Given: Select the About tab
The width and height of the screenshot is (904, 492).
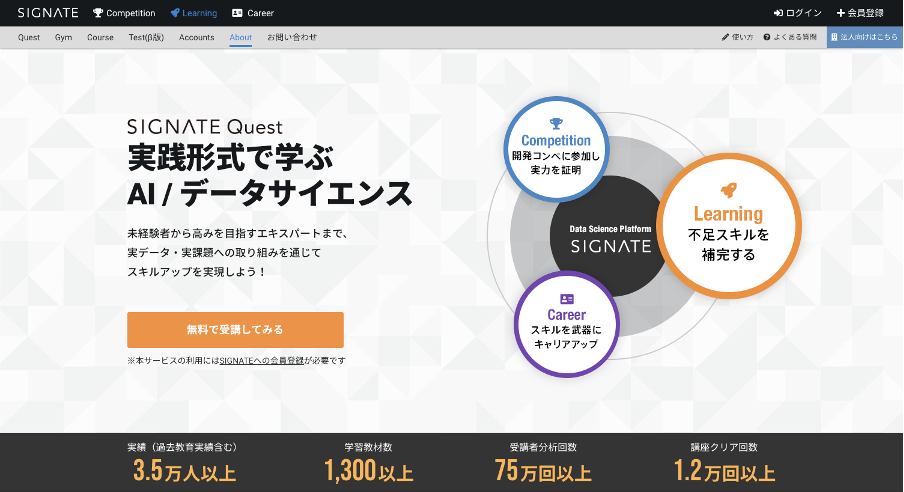Looking at the screenshot, I should [240, 37].
